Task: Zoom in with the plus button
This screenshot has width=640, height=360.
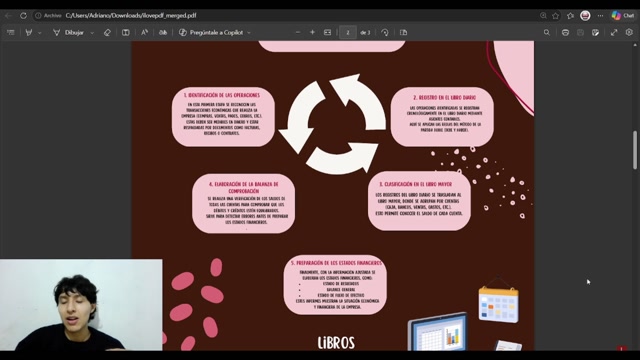Action: [x=312, y=32]
